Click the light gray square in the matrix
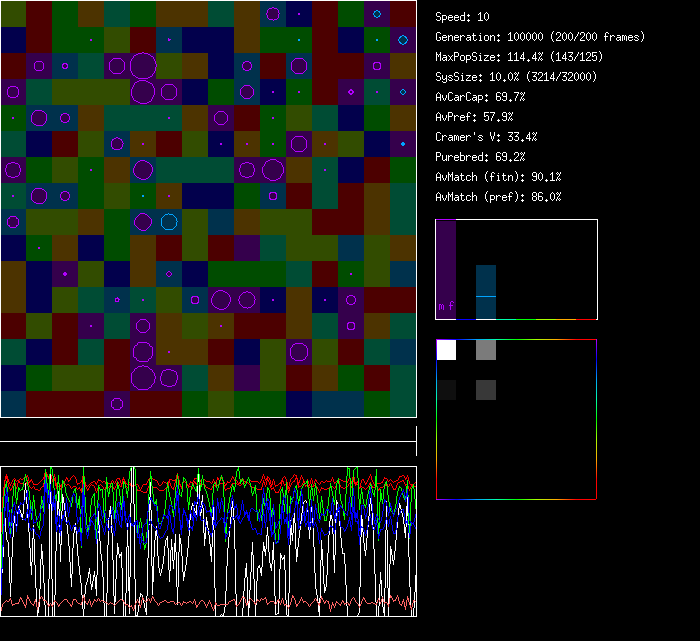The height and width of the screenshot is (641, 700). tap(486, 350)
